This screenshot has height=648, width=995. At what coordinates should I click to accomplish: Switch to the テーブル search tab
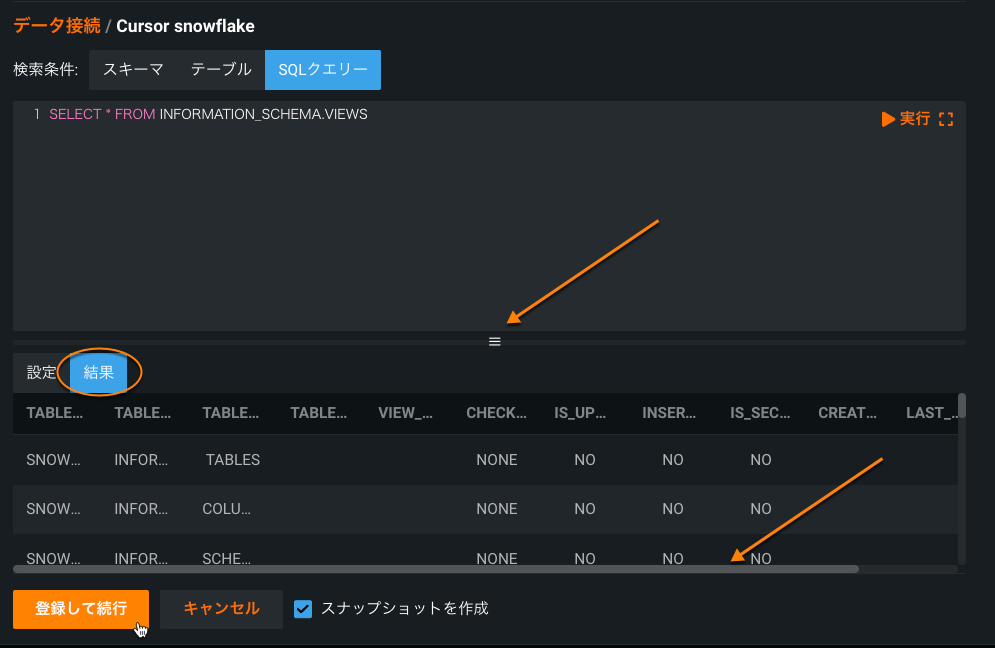[221, 70]
